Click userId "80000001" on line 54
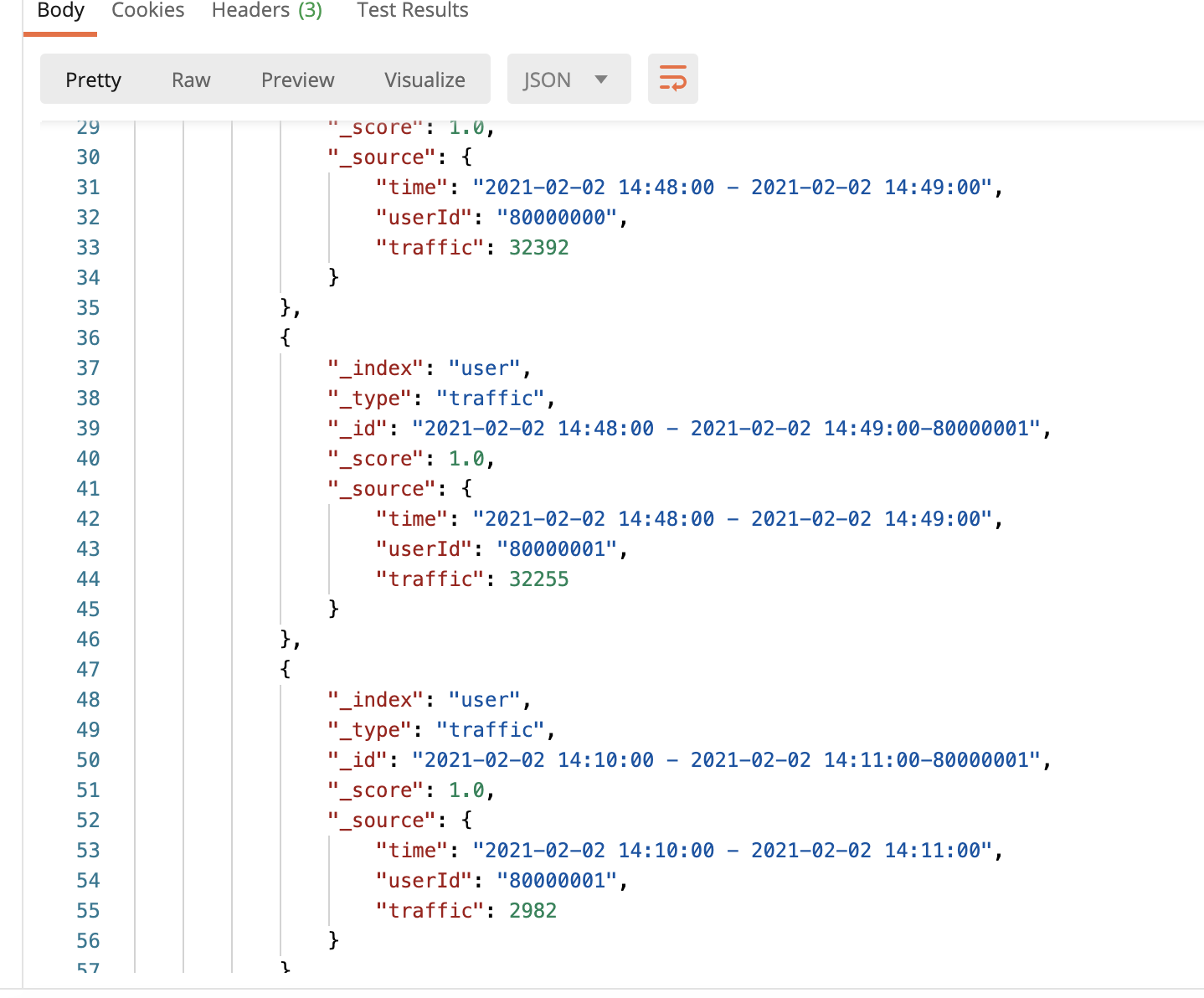Image resolution: width=1204 pixels, height=998 pixels. click(557, 881)
